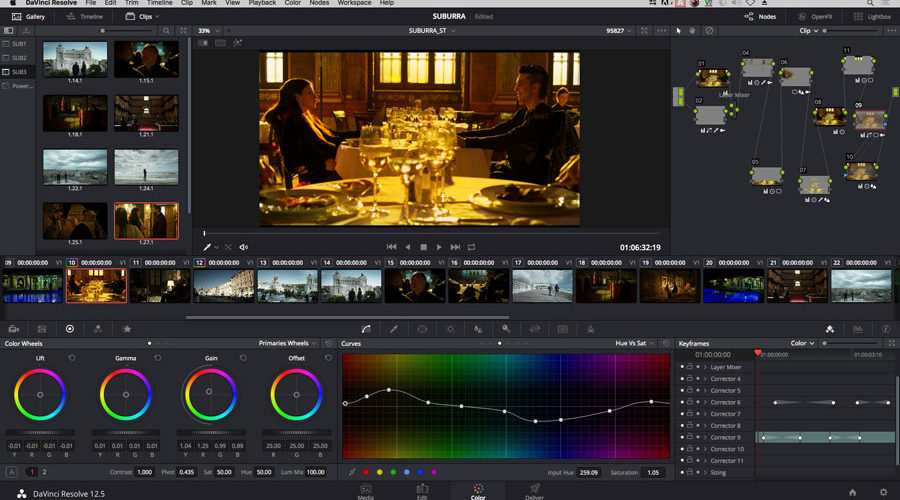Switch to the Deliver page

(534, 491)
